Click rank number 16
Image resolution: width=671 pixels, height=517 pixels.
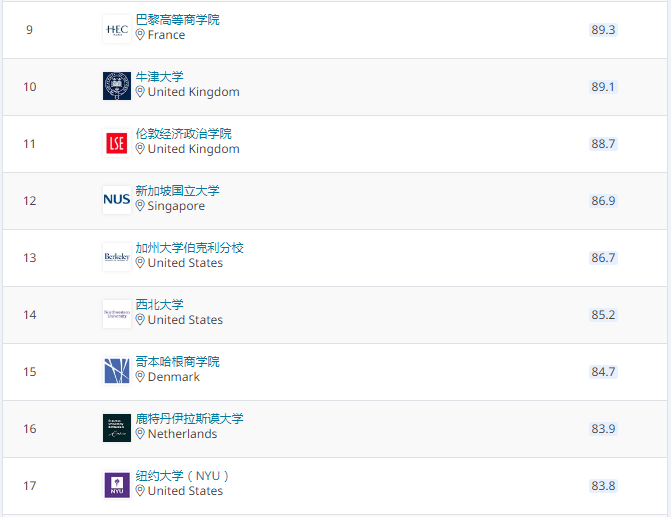tap(30, 428)
